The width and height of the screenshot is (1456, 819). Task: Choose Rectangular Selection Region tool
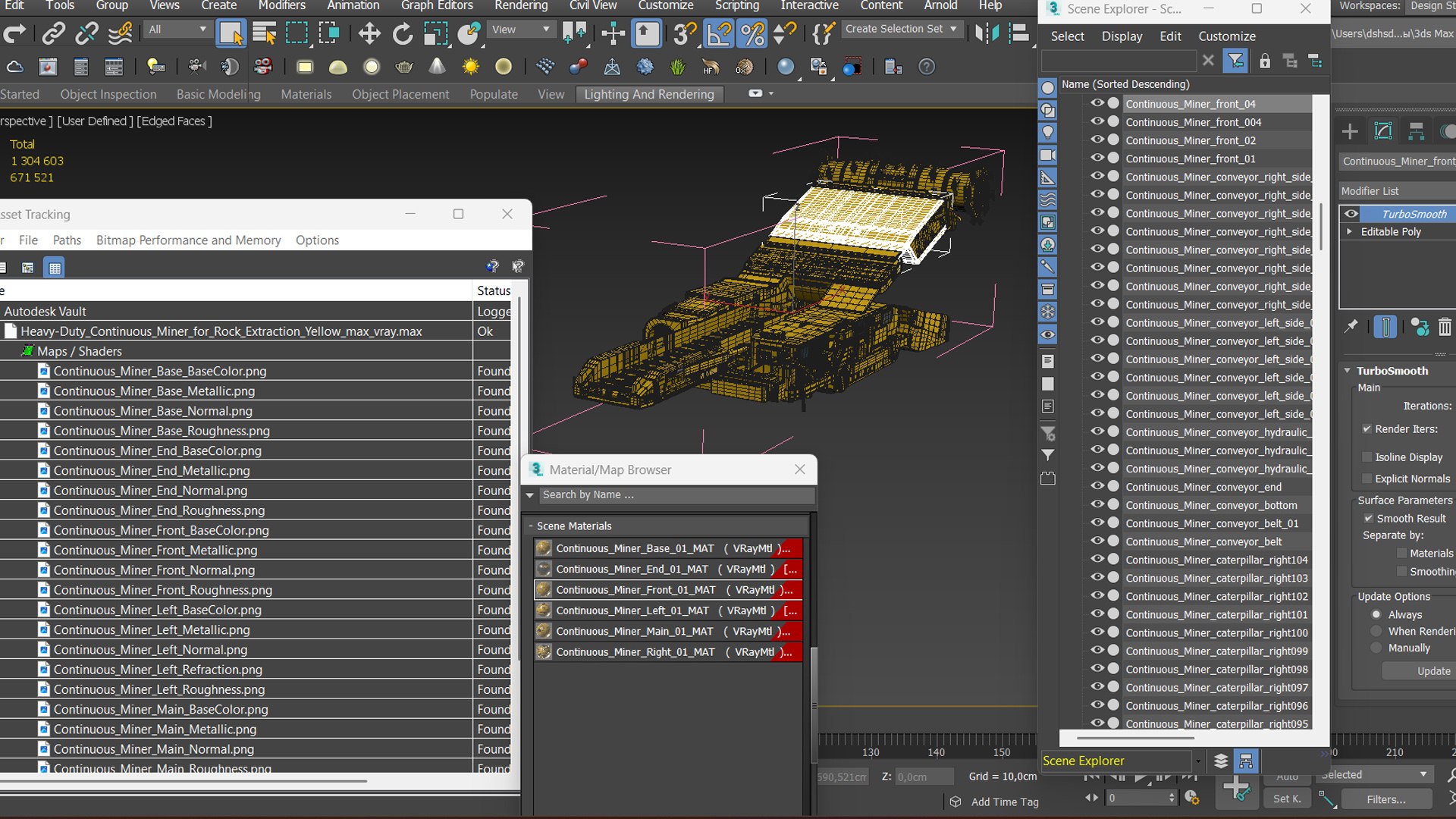click(297, 33)
